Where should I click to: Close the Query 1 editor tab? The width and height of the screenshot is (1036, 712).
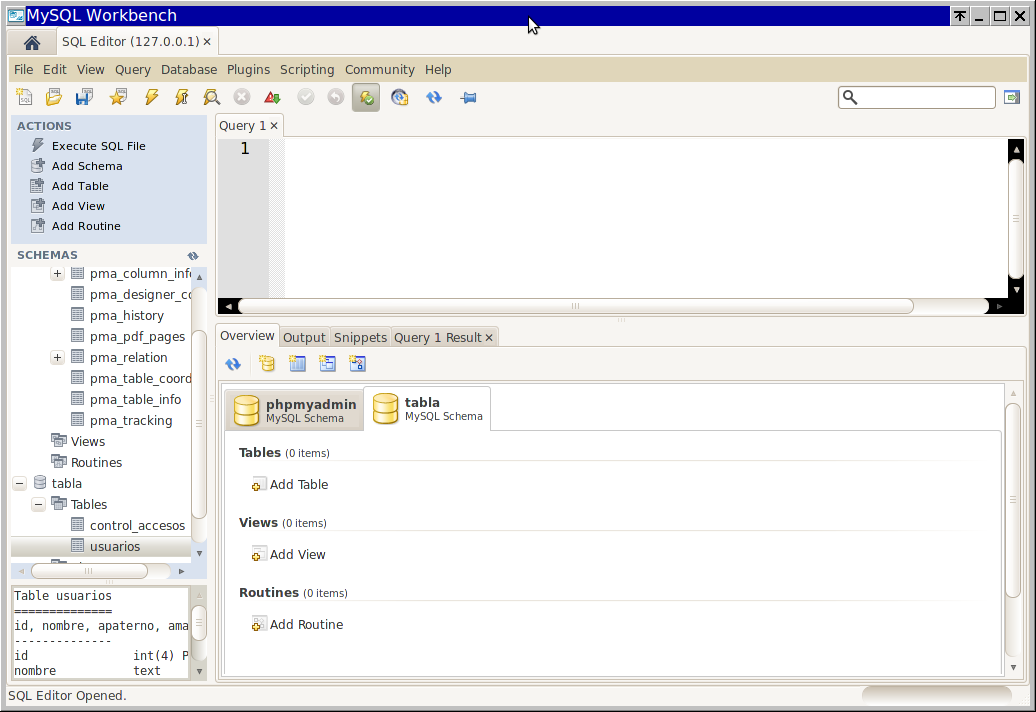pos(274,125)
